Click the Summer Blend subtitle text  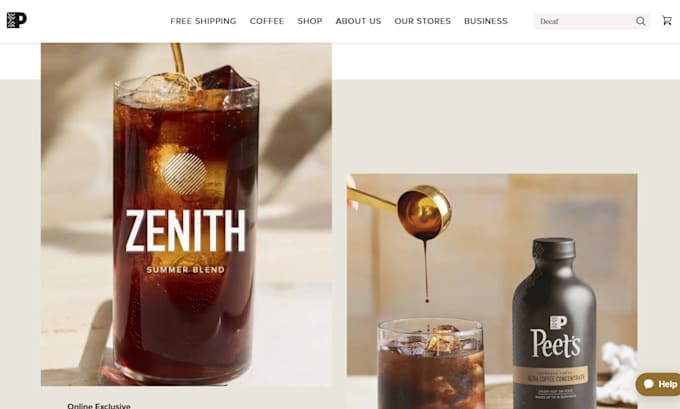tap(186, 270)
